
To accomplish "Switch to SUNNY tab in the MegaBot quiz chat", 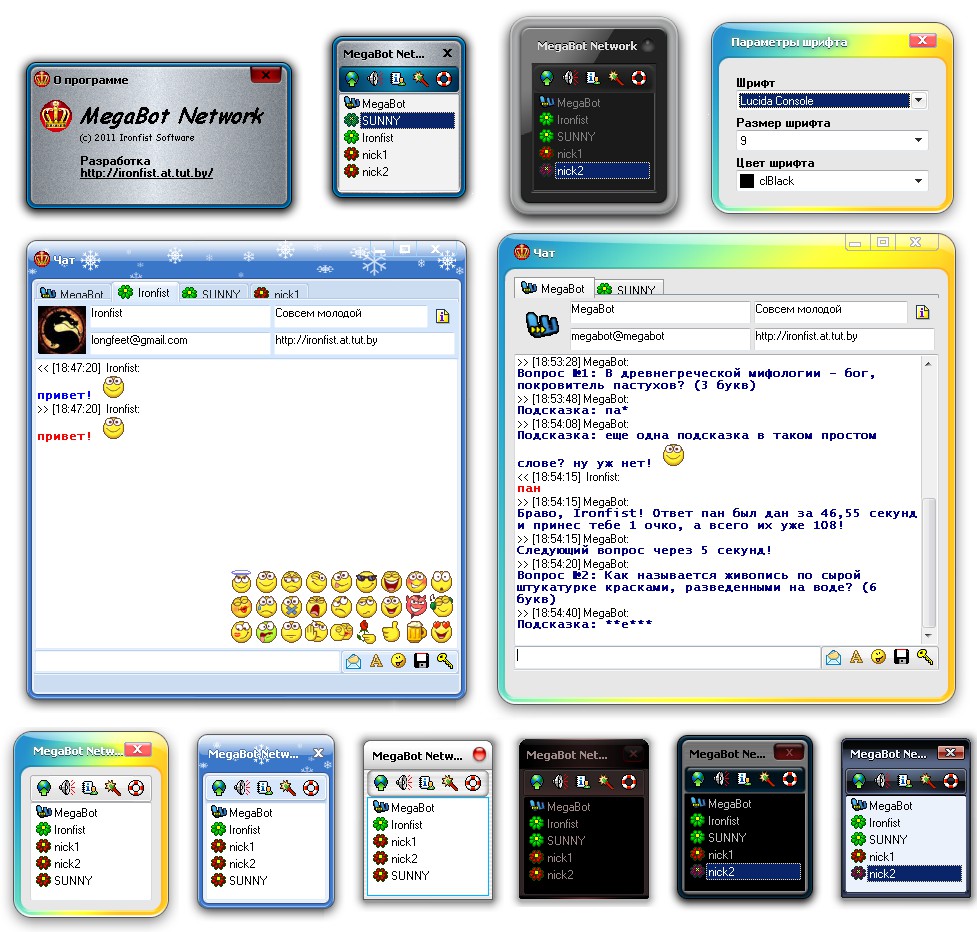I will (x=629, y=289).
